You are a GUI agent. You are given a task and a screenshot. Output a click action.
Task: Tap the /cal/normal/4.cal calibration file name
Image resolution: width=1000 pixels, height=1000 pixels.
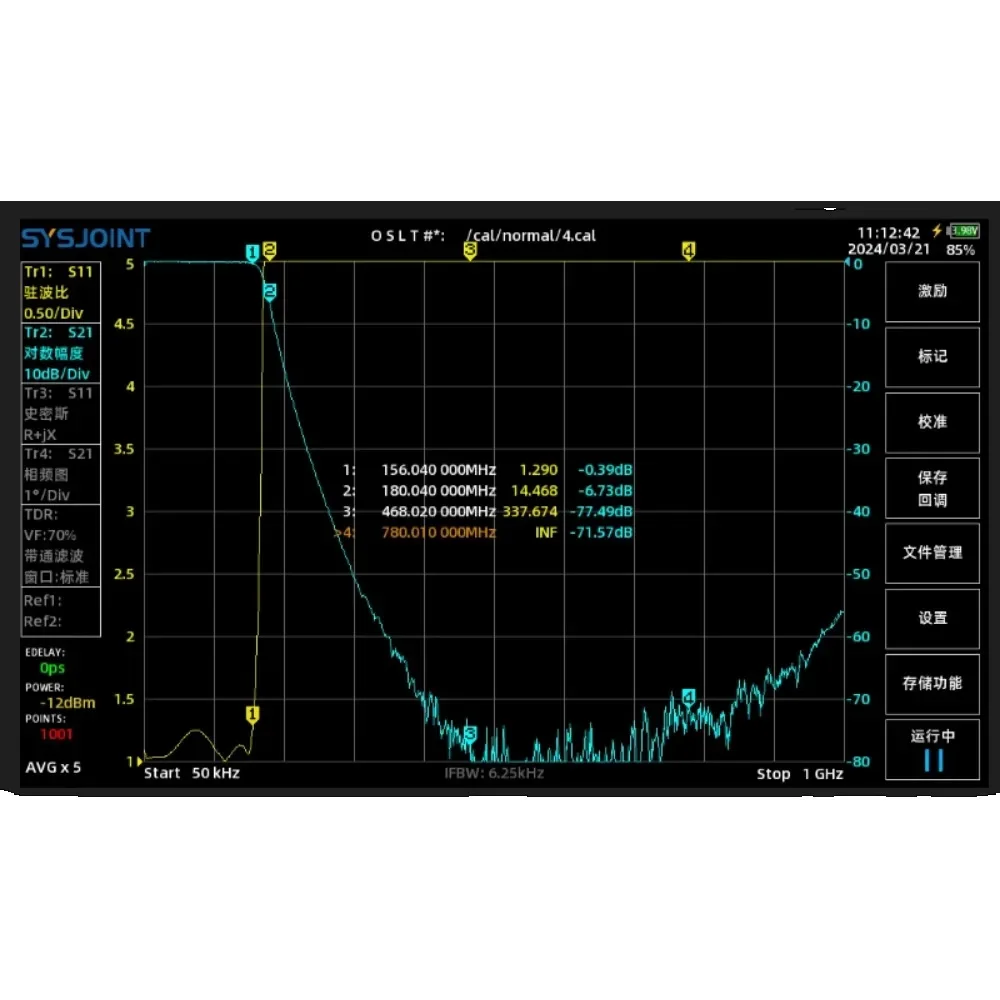(531, 235)
